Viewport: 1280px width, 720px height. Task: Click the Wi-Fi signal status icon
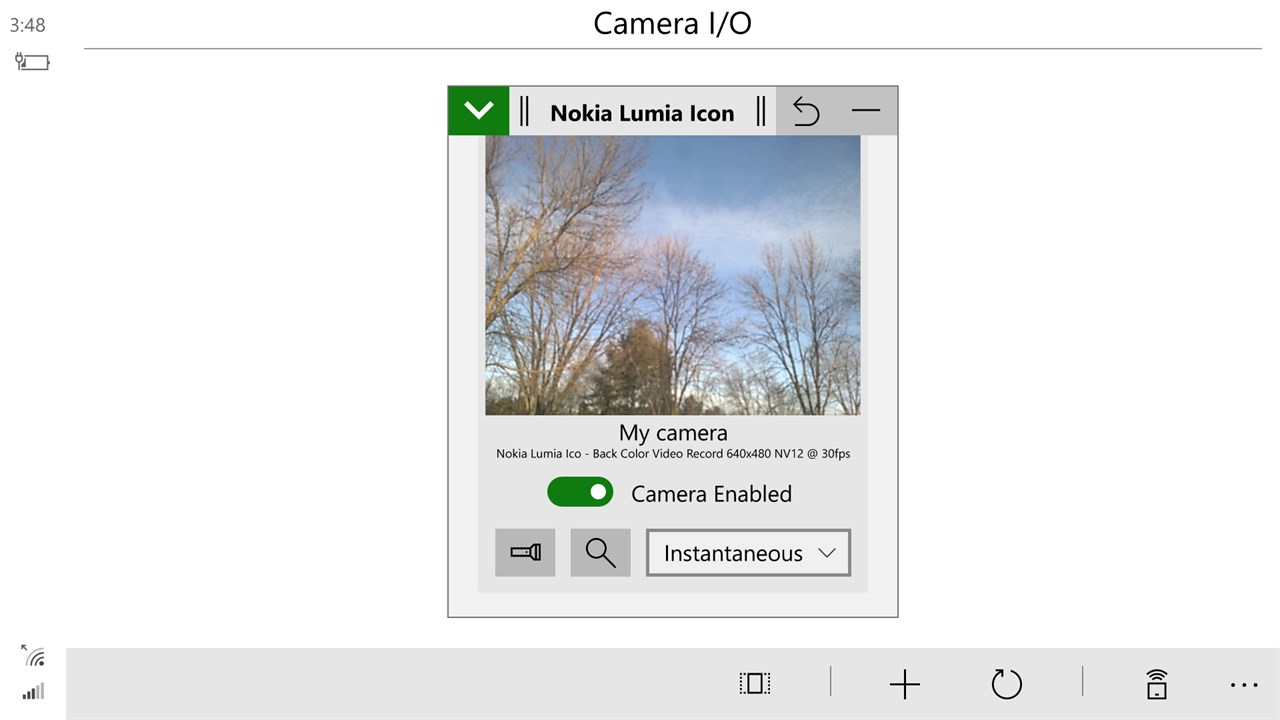33,656
